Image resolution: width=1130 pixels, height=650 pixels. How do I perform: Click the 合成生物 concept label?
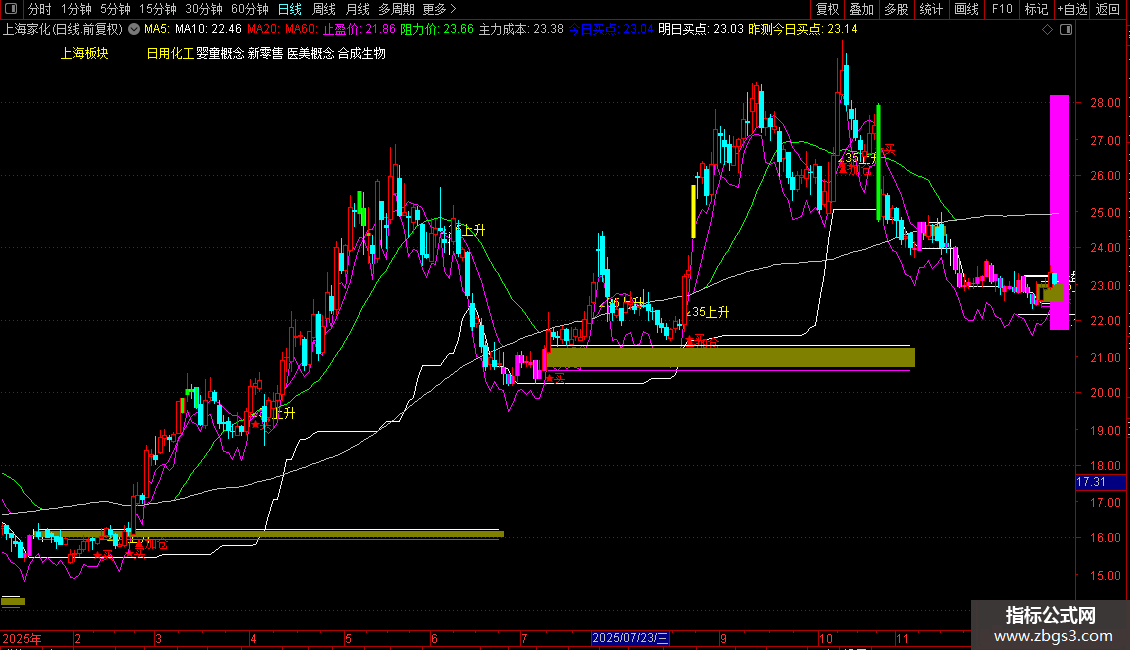(x=362, y=53)
